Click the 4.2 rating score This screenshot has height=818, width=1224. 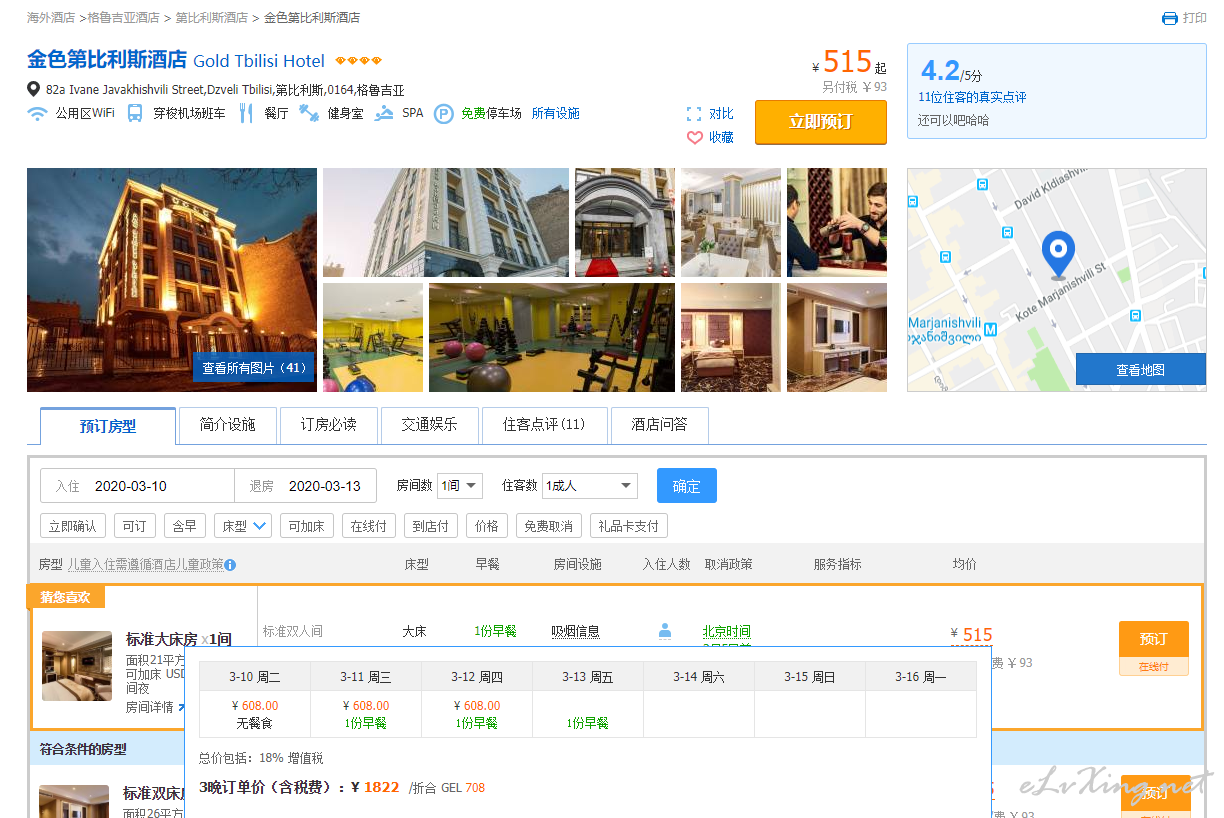pos(940,71)
